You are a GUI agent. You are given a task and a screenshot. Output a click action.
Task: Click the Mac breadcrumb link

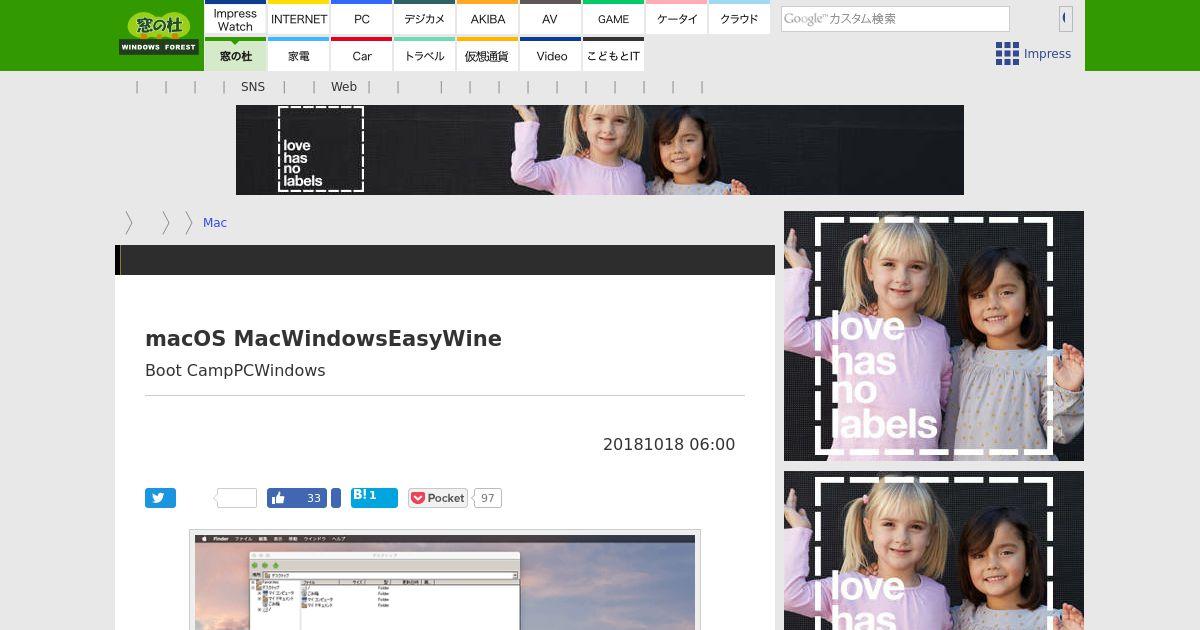tap(215, 223)
